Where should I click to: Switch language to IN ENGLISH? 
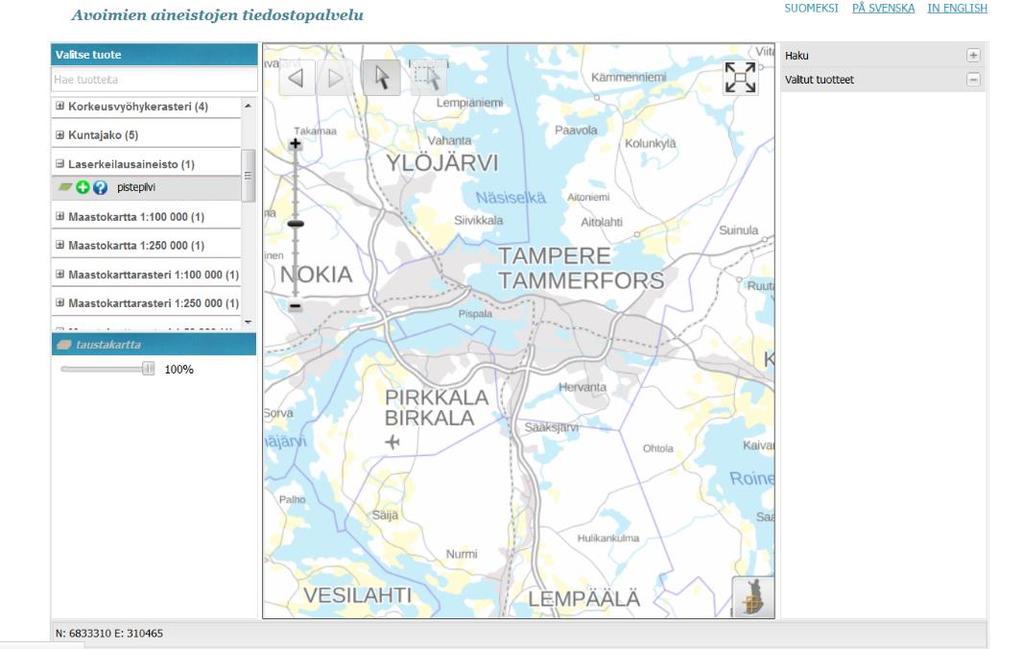point(957,8)
